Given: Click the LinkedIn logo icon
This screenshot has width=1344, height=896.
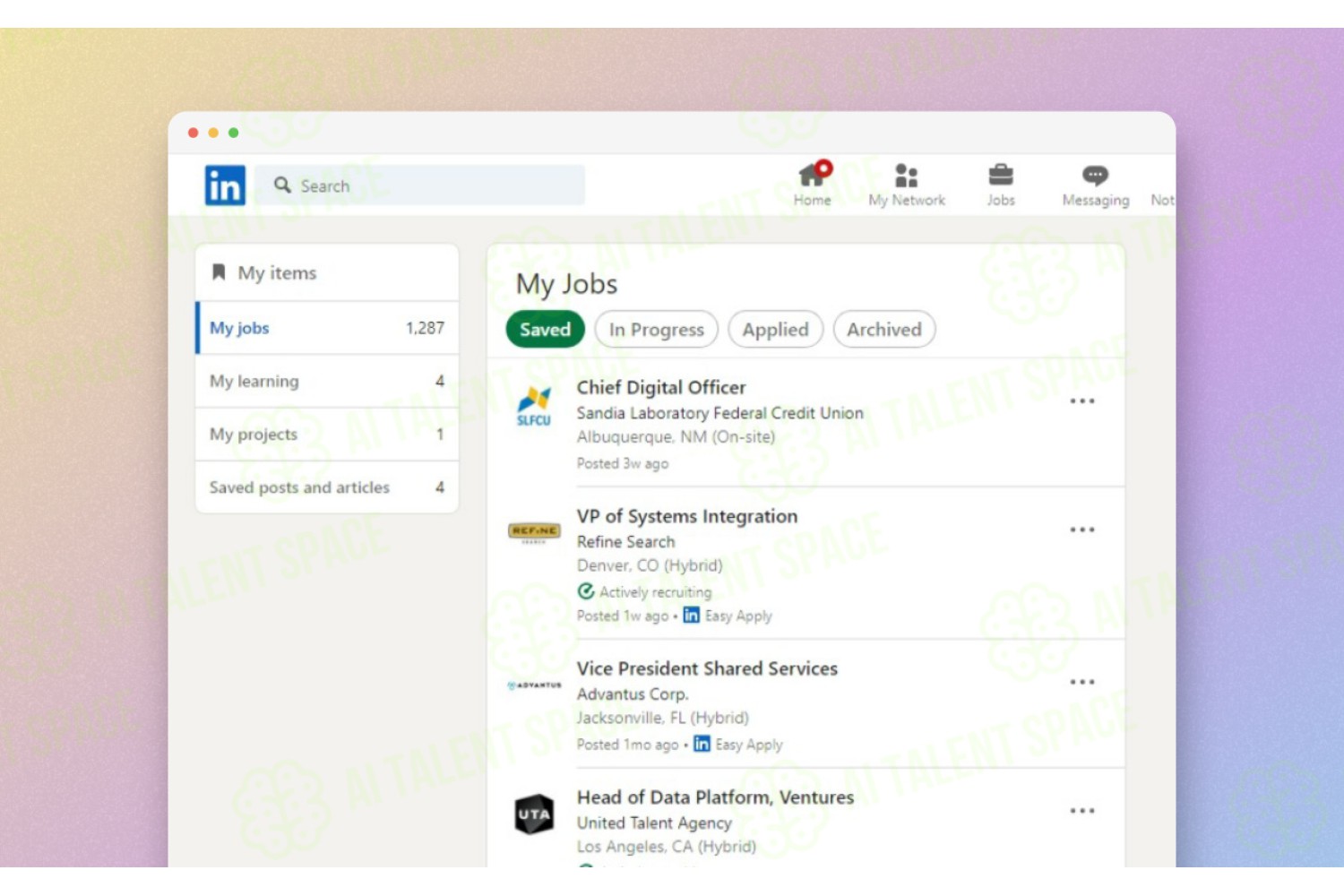Looking at the screenshot, I should [225, 185].
